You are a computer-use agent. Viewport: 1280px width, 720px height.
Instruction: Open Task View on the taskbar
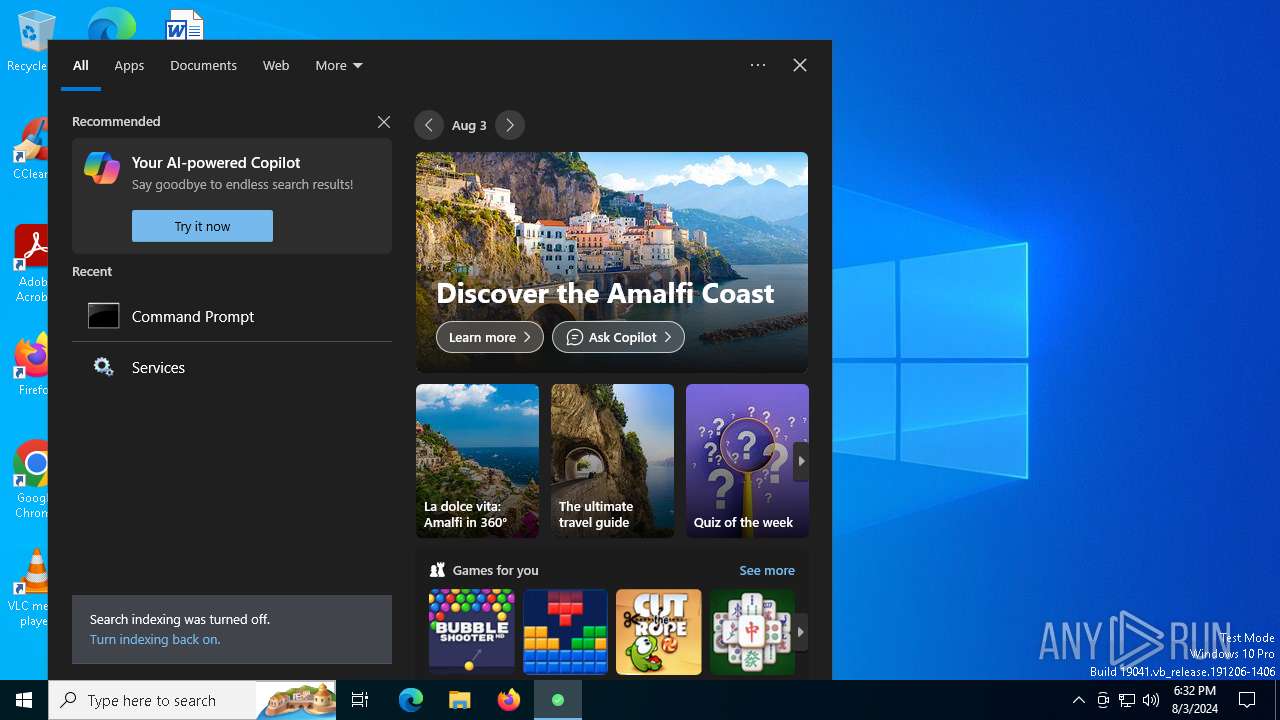click(x=360, y=700)
